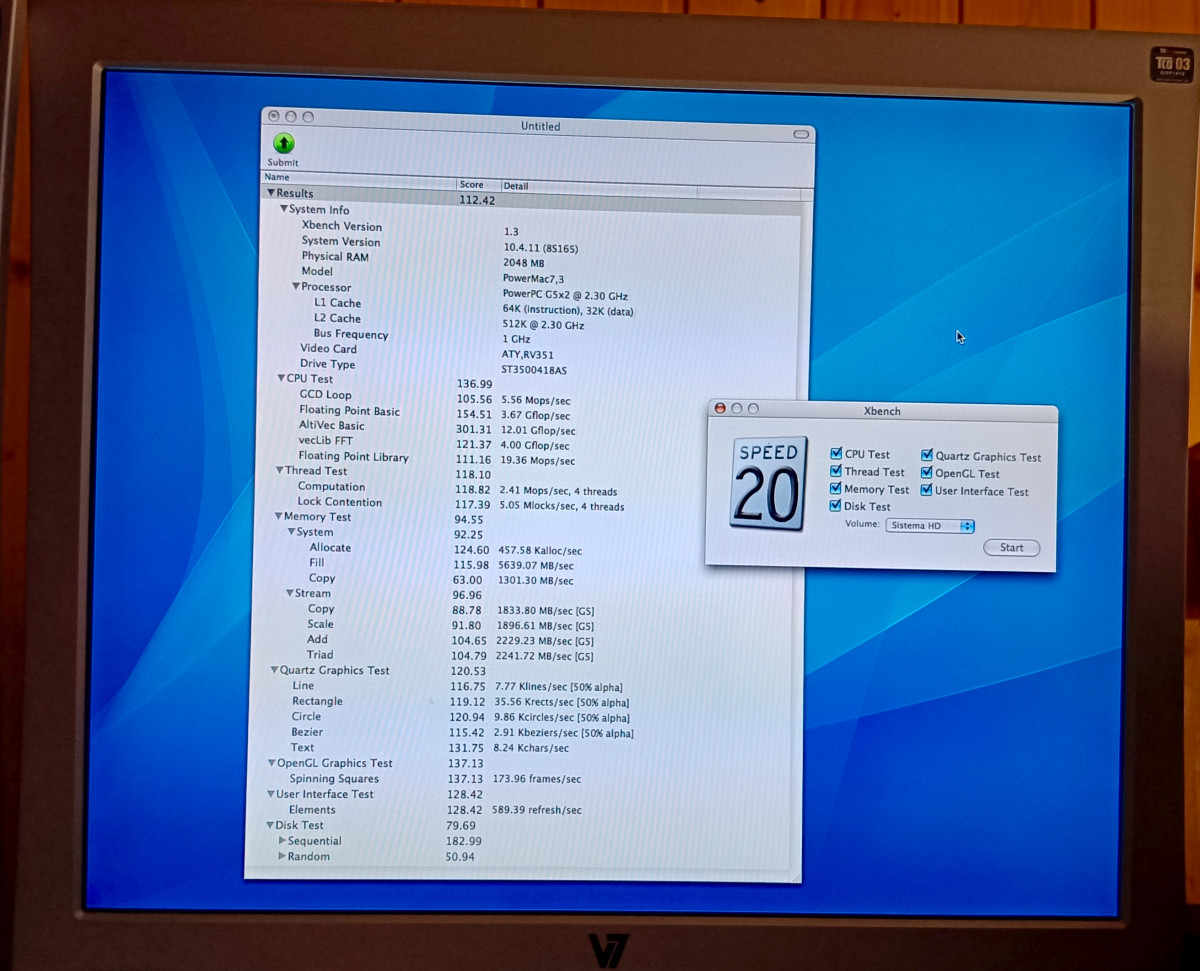
Task: Click the green Submit arrow icon
Action: tap(283, 144)
